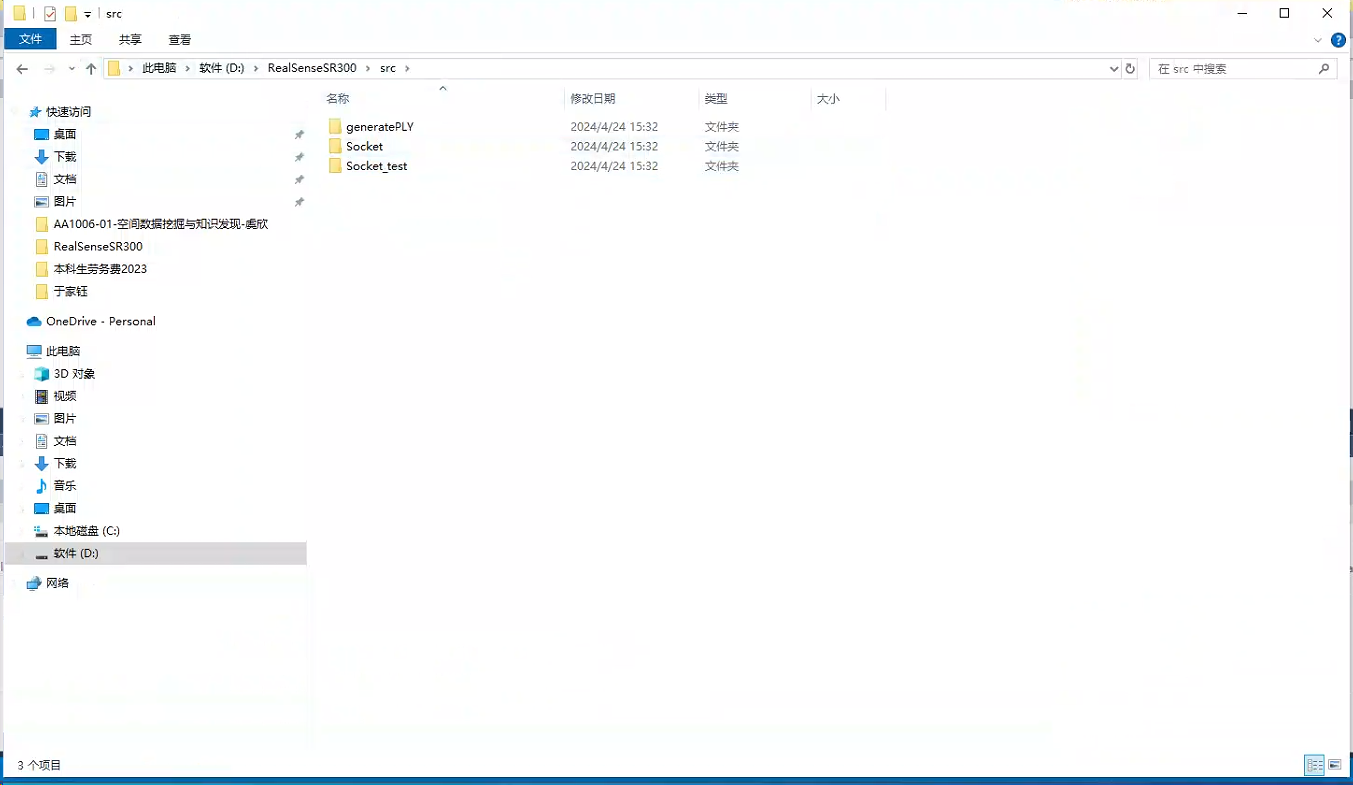Image resolution: width=1353 pixels, height=785 pixels.
Task: Click the 文件夹 type of Socket_test row
Action: point(721,166)
